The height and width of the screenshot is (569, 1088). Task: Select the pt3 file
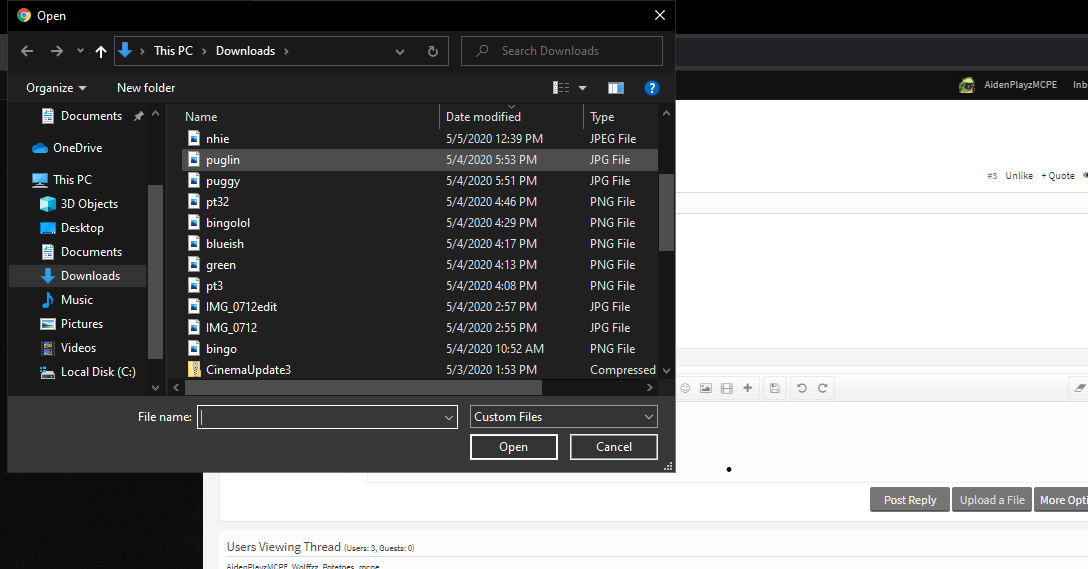coord(420,286)
